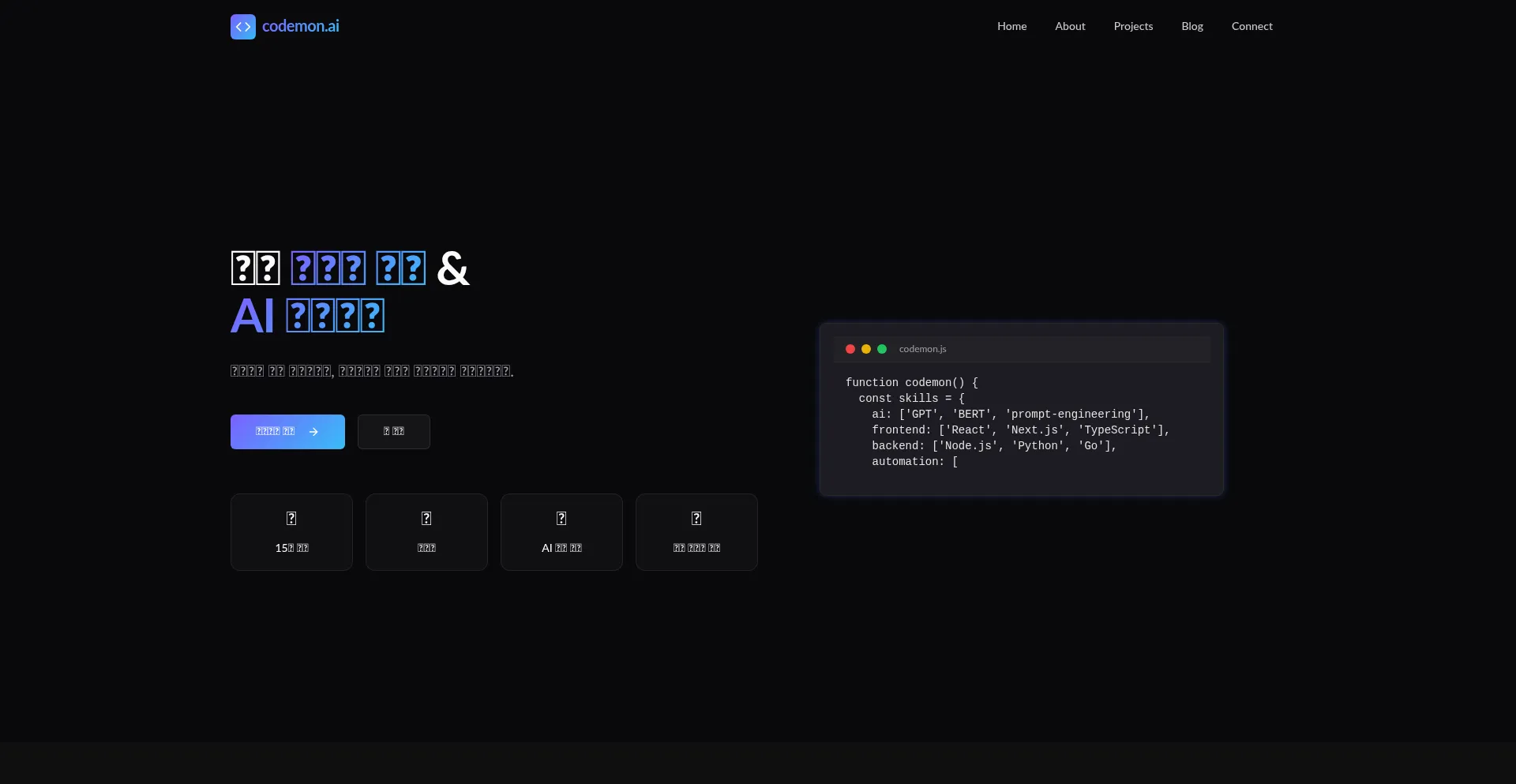Click the icon on the second feature card
The width and height of the screenshot is (1516, 784).
426,518
